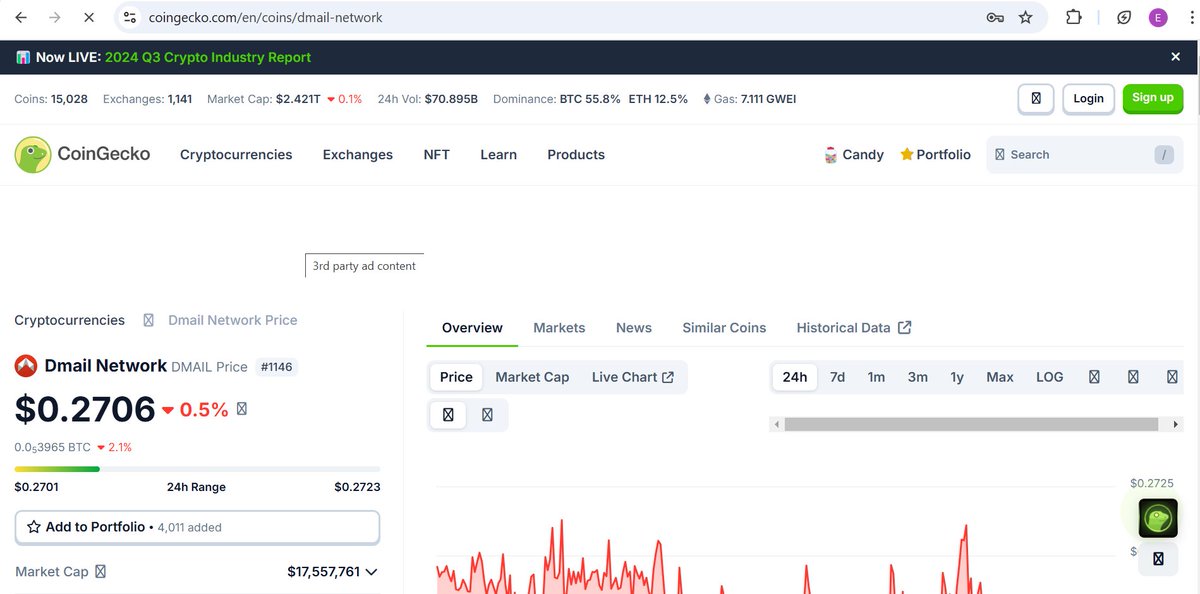Switch to the Overview tab
This screenshot has height=594, width=1200.
tap(472, 328)
